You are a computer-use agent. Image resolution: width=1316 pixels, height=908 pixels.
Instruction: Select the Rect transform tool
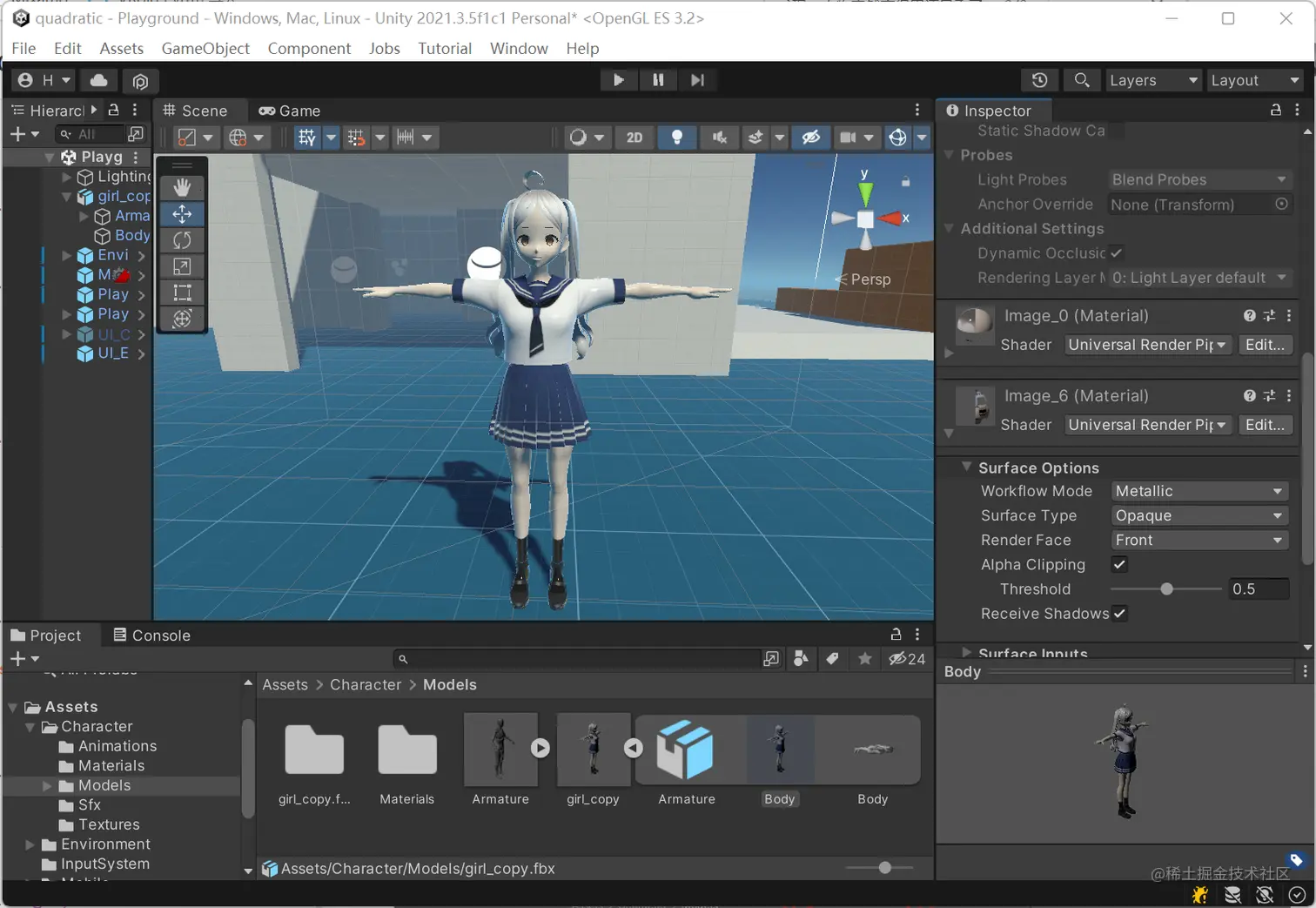[x=182, y=293]
